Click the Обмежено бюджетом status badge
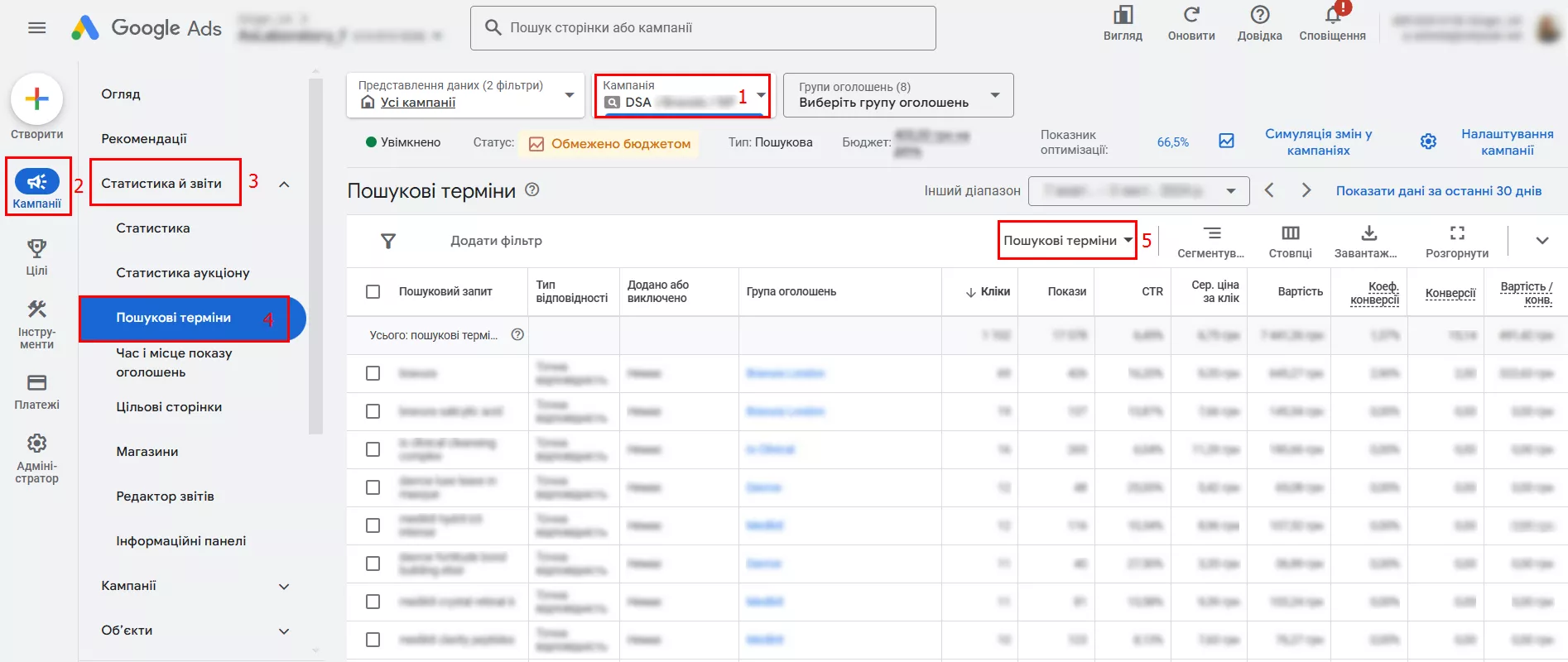 [x=609, y=143]
